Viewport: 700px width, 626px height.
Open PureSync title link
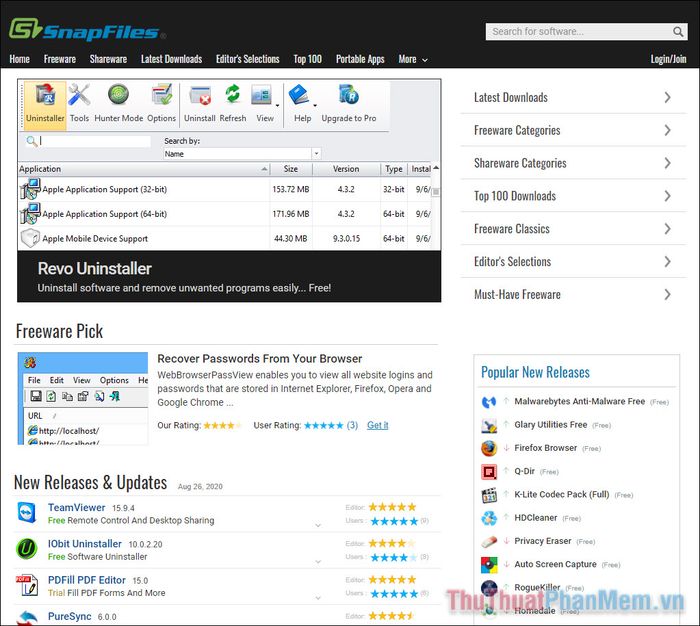coord(69,616)
